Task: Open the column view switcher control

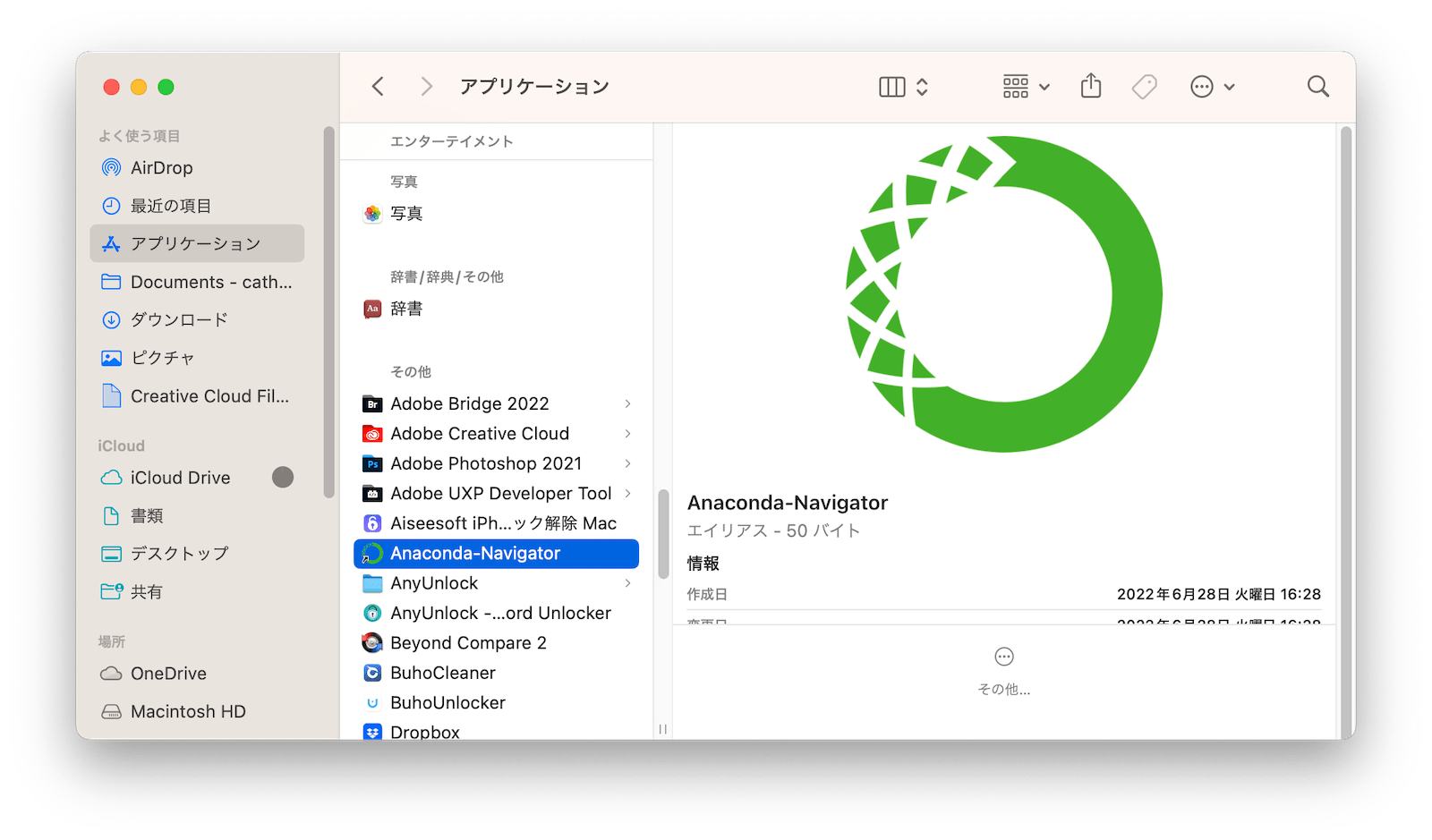Action: 903,87
